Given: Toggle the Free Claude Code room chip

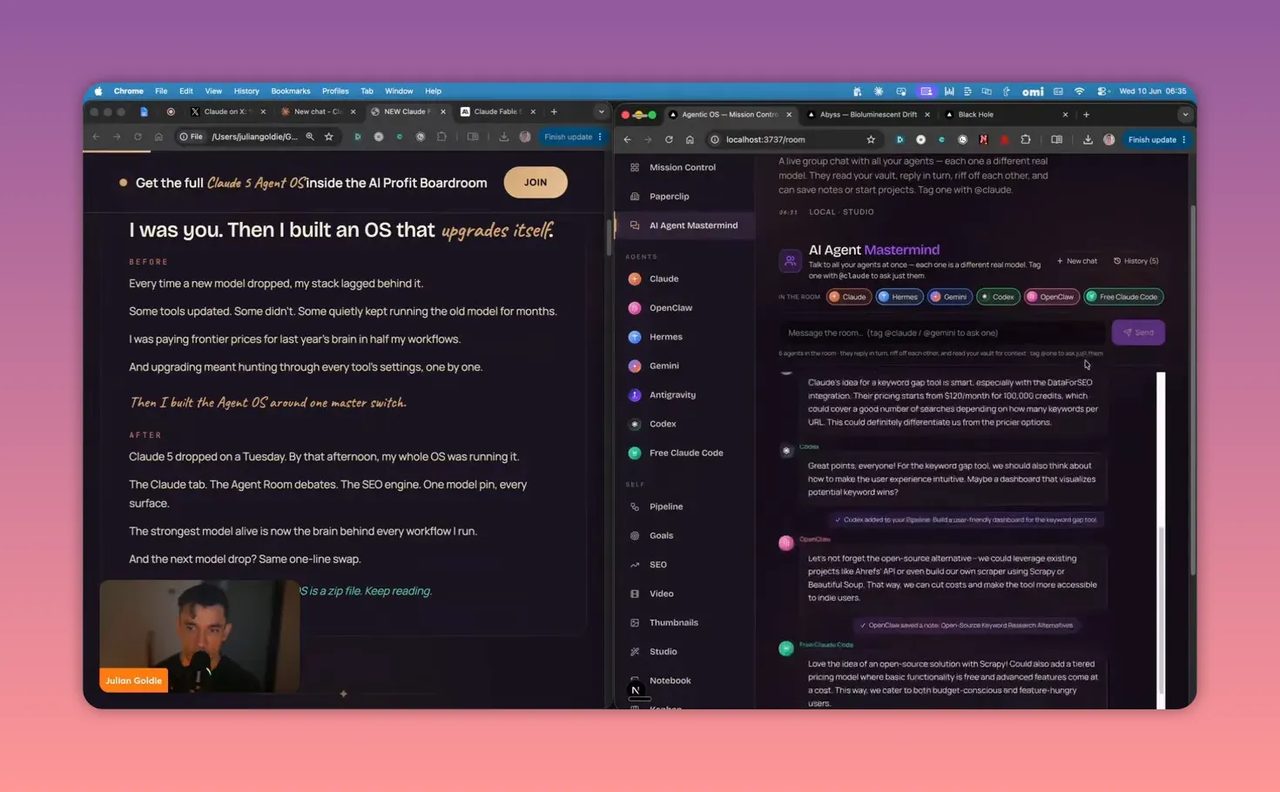Looking at the screenshot, I should tap(1123, 297).
